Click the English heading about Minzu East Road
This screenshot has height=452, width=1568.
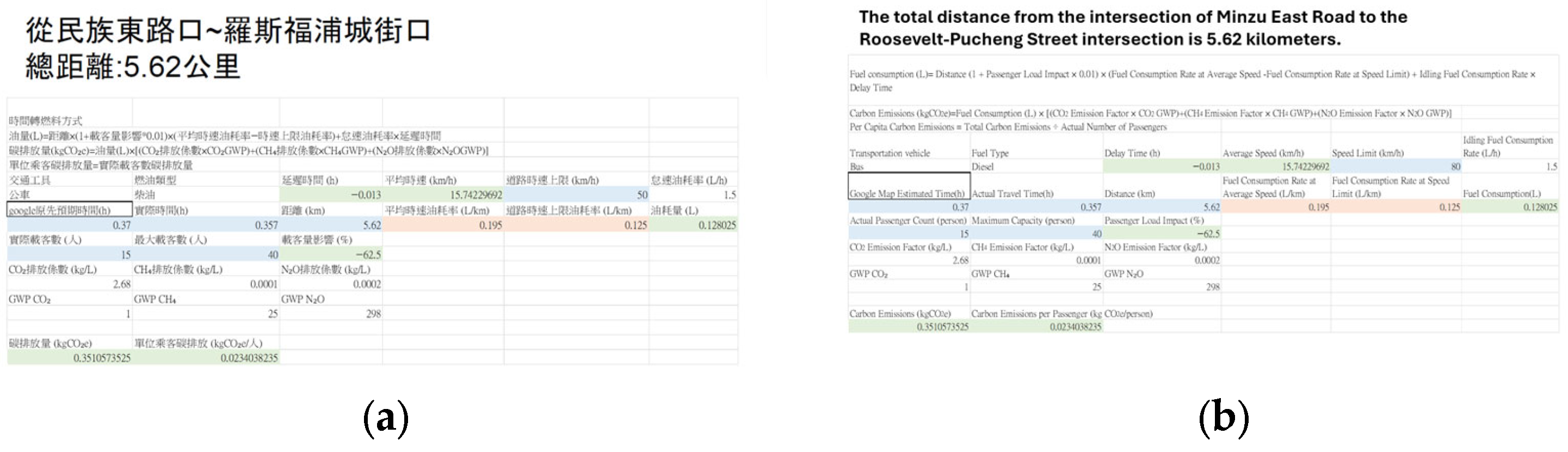(x=1132, y=28)
